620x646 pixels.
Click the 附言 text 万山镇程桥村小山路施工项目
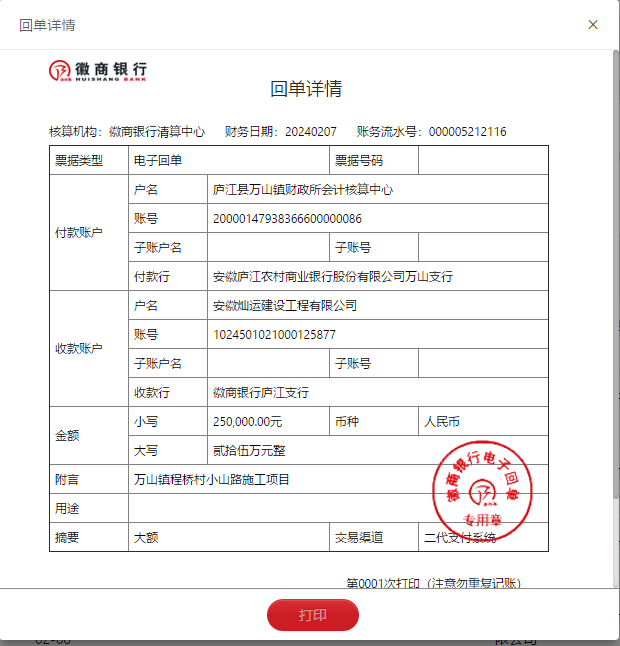(212, 479)
